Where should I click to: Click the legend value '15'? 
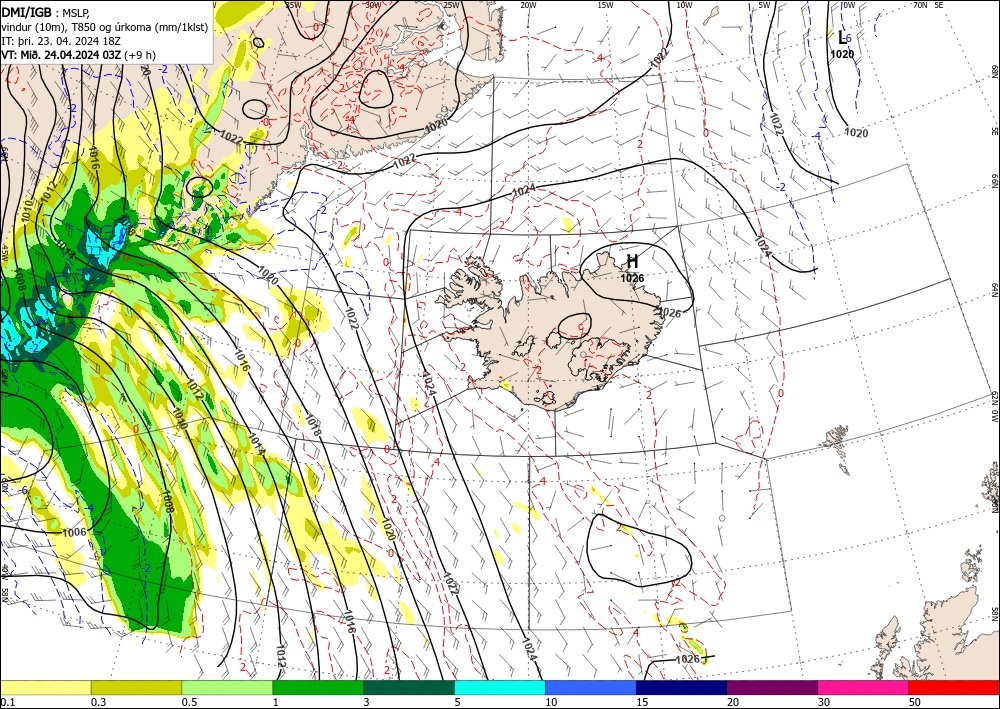tap(642, 702)
